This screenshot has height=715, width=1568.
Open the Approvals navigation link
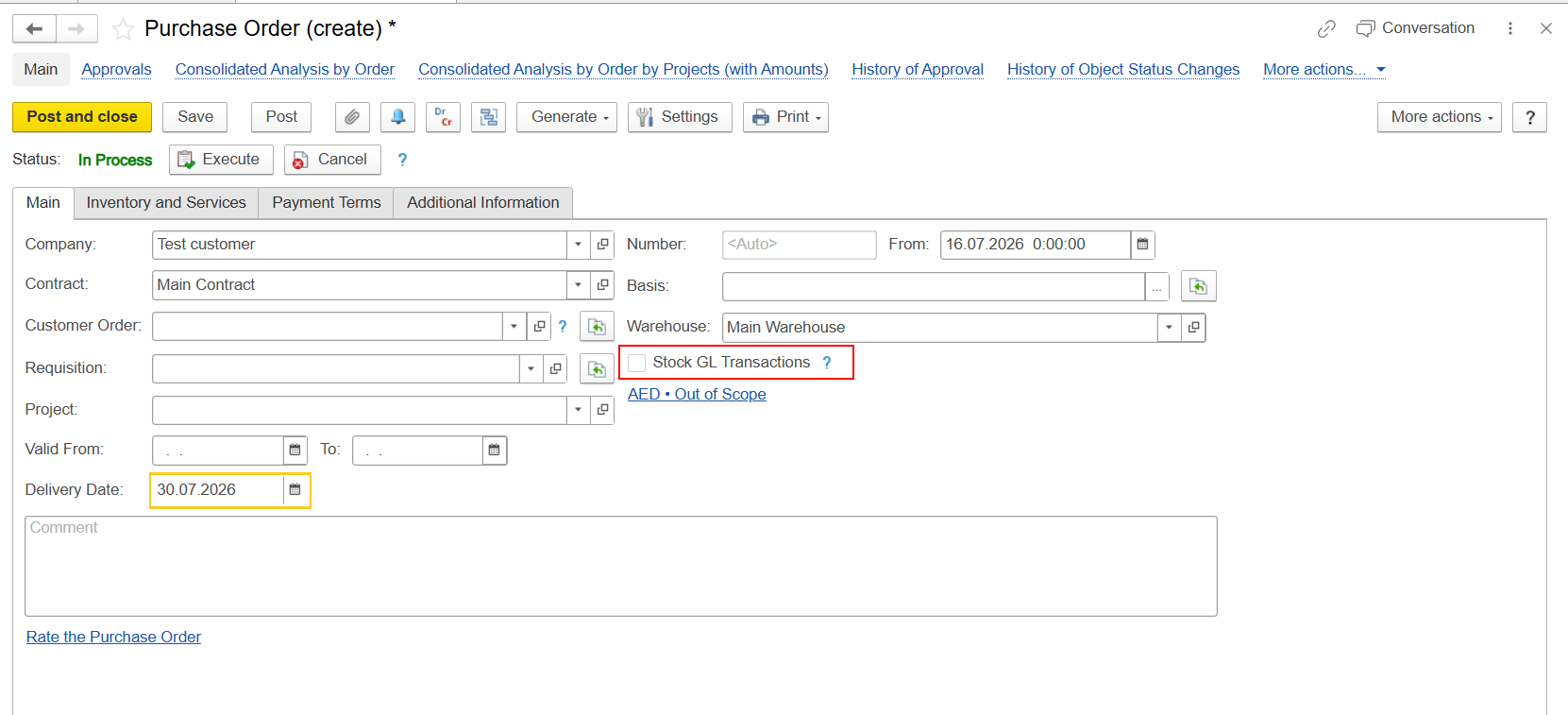pyautogui.click(x=116, y=70)
